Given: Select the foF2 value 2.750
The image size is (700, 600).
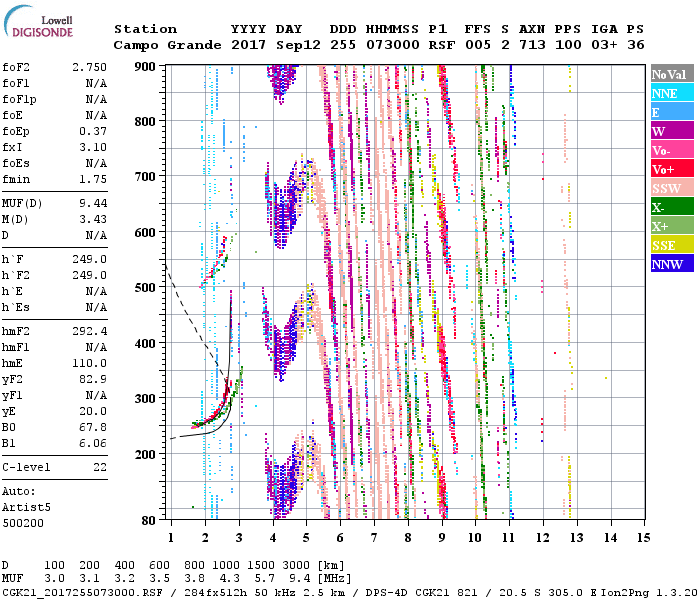Looking at the screenshot, I should 89,65.
